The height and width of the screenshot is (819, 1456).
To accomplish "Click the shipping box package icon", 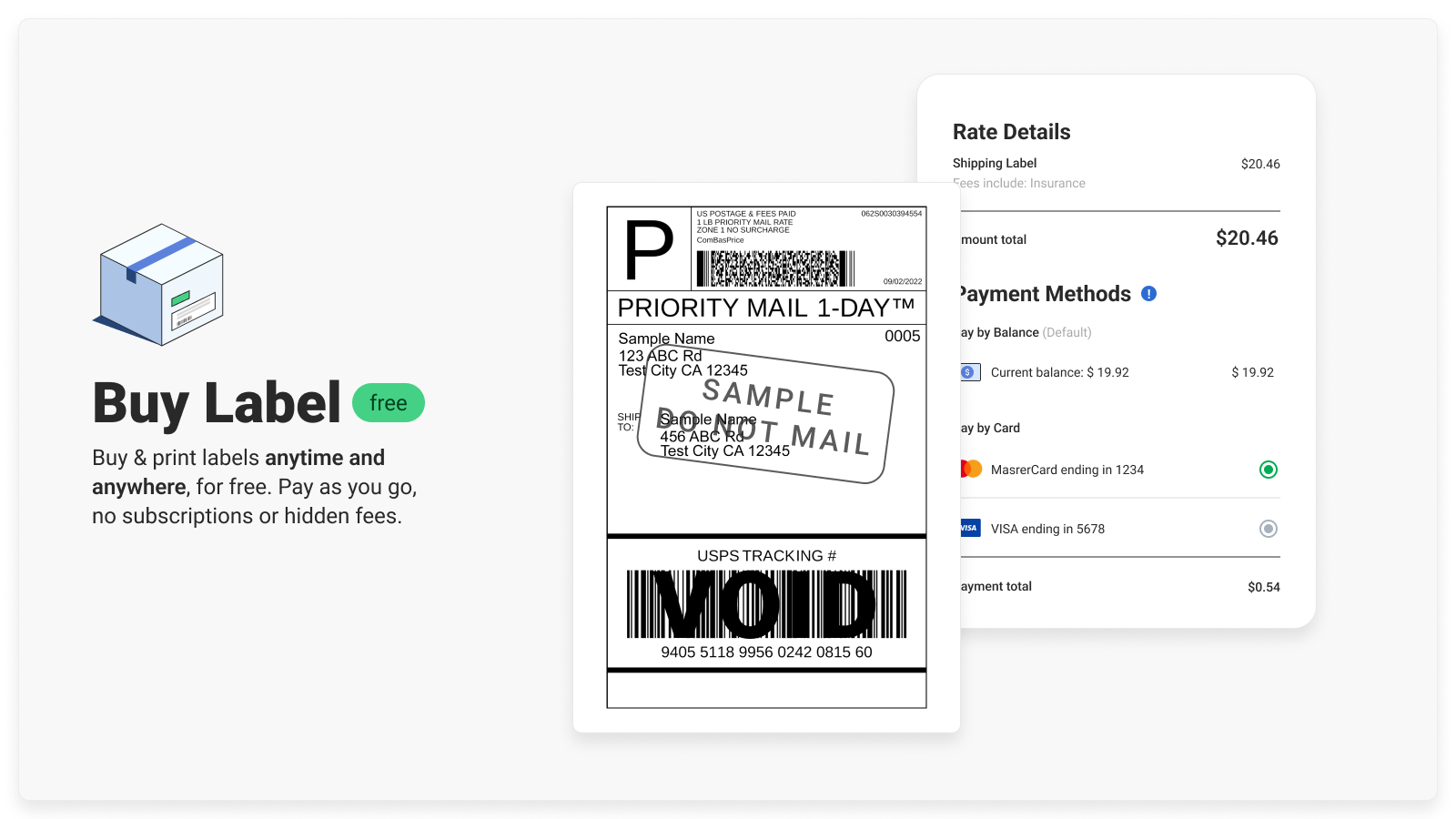I will (x=159, y=284).
